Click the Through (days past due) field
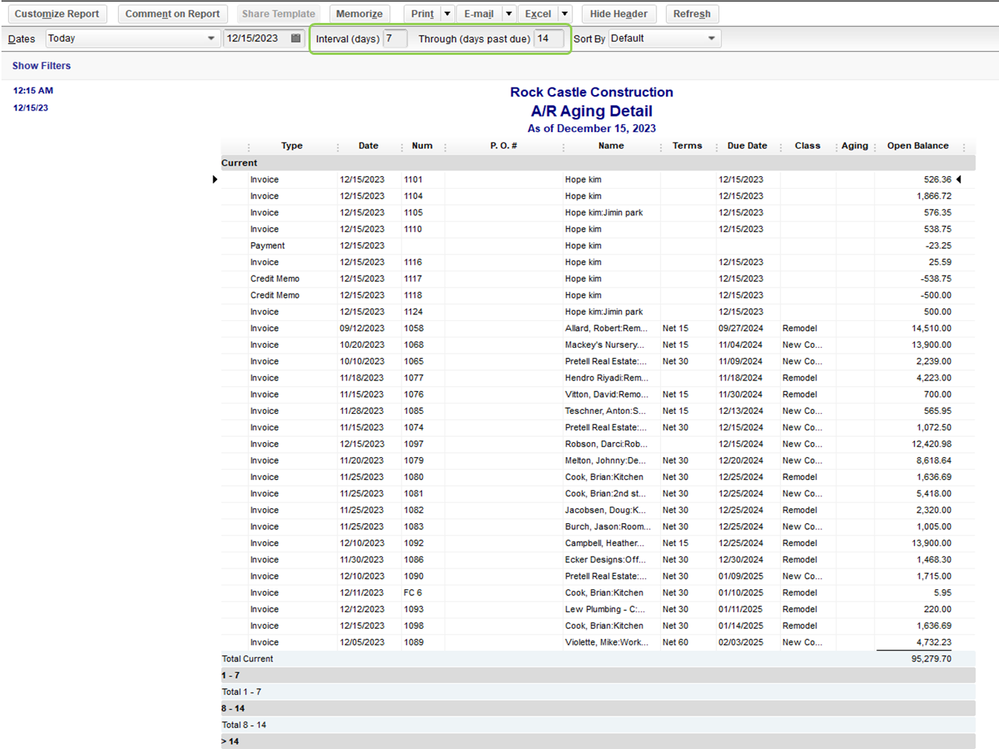Screen dimensions: 999x749 (549, 38)
